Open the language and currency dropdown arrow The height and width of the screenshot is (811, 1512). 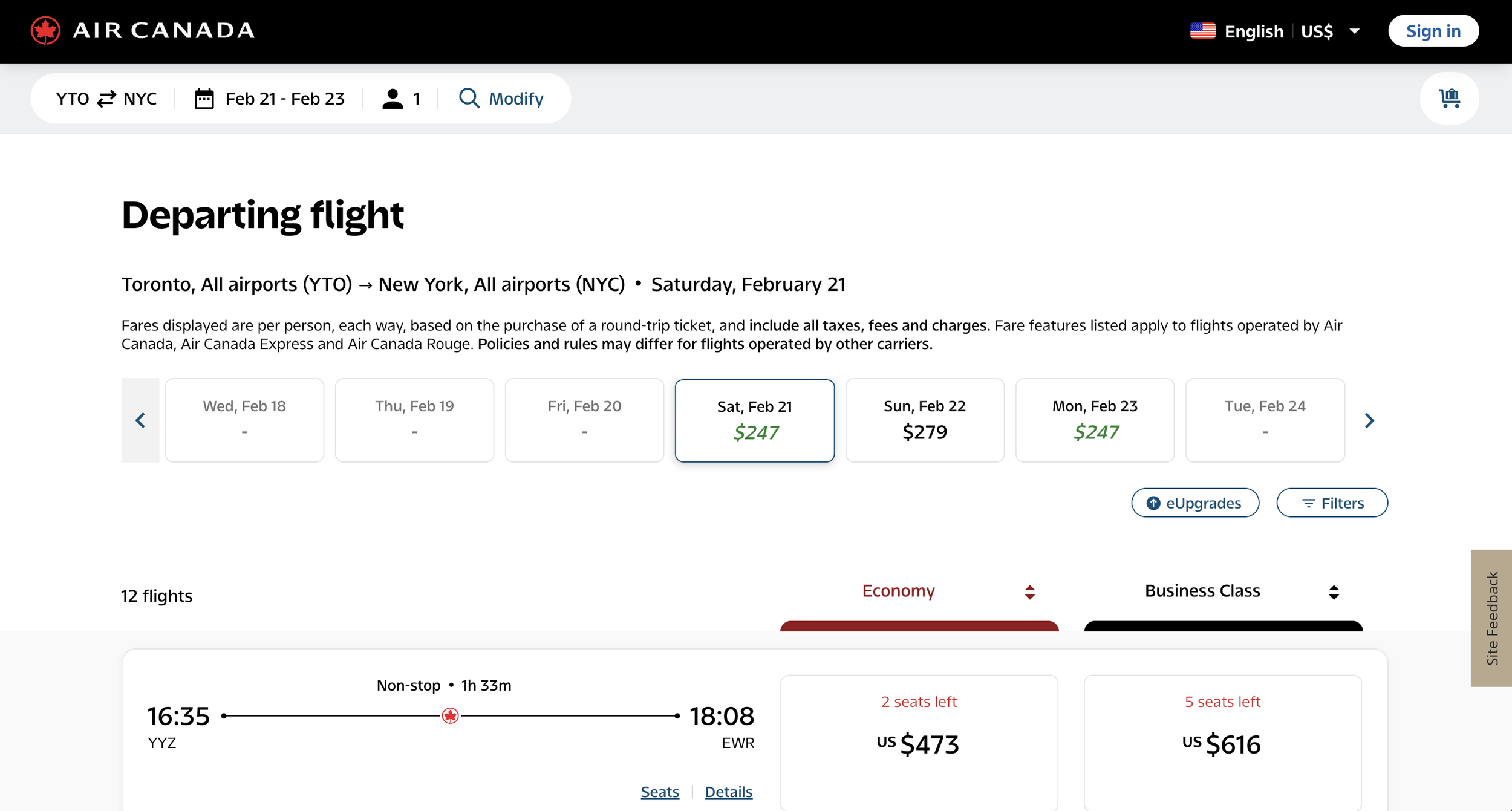point(1355,31)
